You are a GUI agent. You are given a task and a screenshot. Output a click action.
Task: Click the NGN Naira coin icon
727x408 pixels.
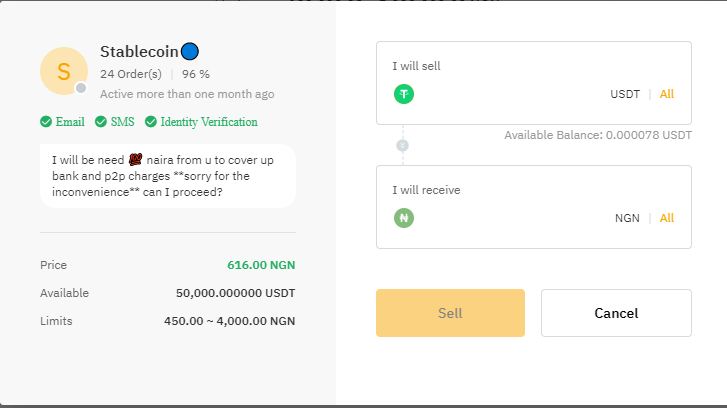404,218
